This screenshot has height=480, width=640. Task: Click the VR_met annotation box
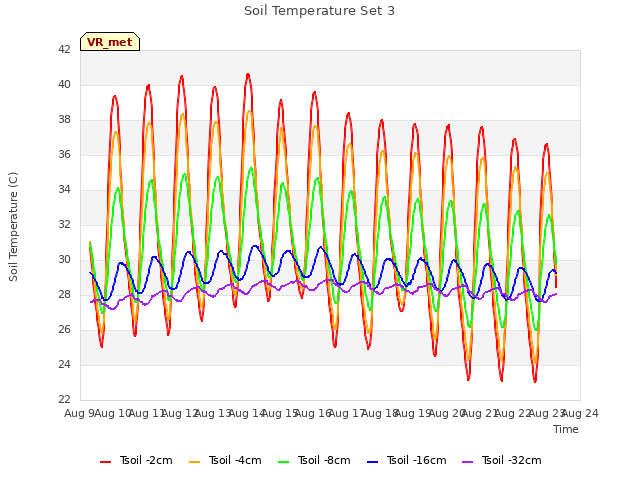pyautogui.click(x=110, y=42)
